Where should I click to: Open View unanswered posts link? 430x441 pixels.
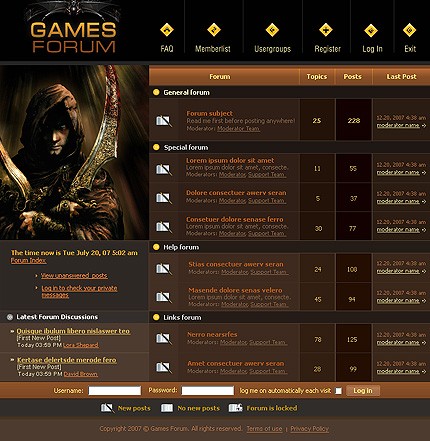74,275
